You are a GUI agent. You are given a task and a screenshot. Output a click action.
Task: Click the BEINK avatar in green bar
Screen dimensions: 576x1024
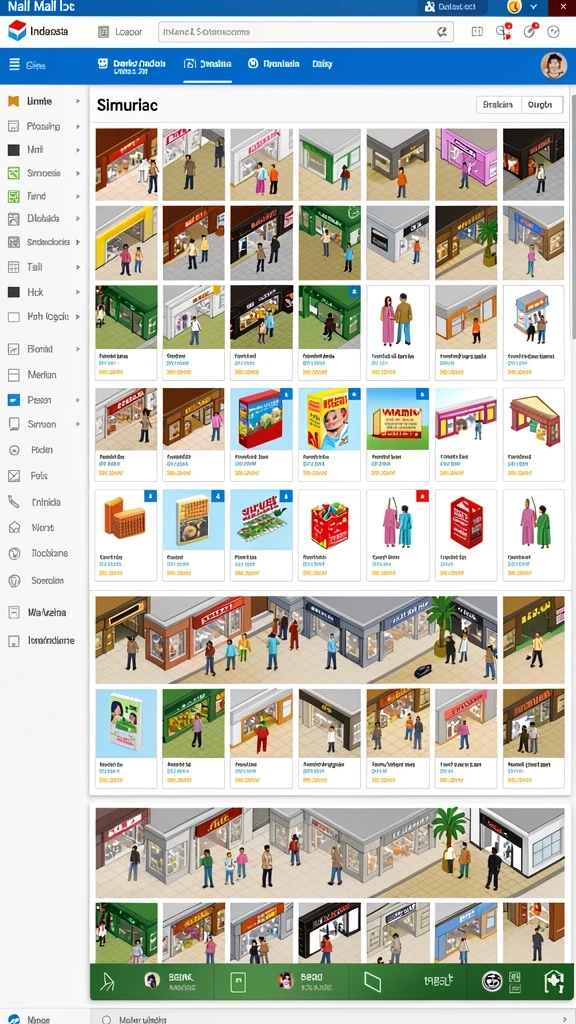click(152, 980)
